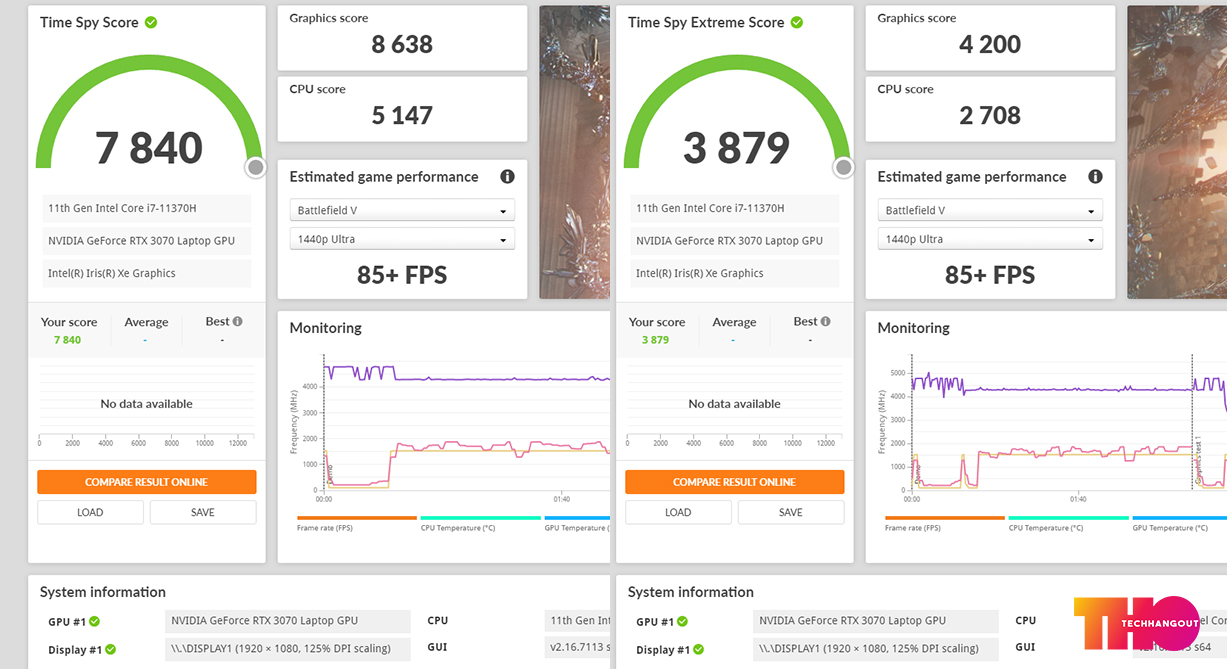Click the info icon next to Best in the 3 879 result
The image size is (1227, 669).
point(826,322)
